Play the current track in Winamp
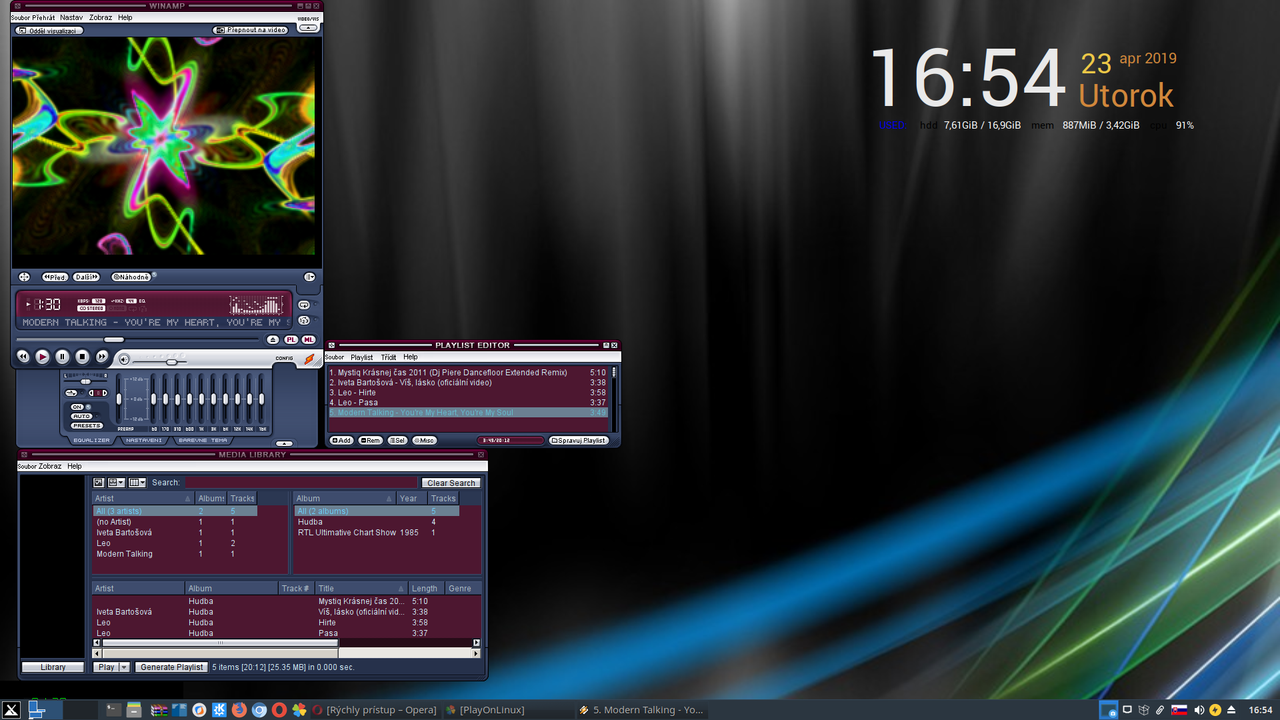 [x=42, y=357]
